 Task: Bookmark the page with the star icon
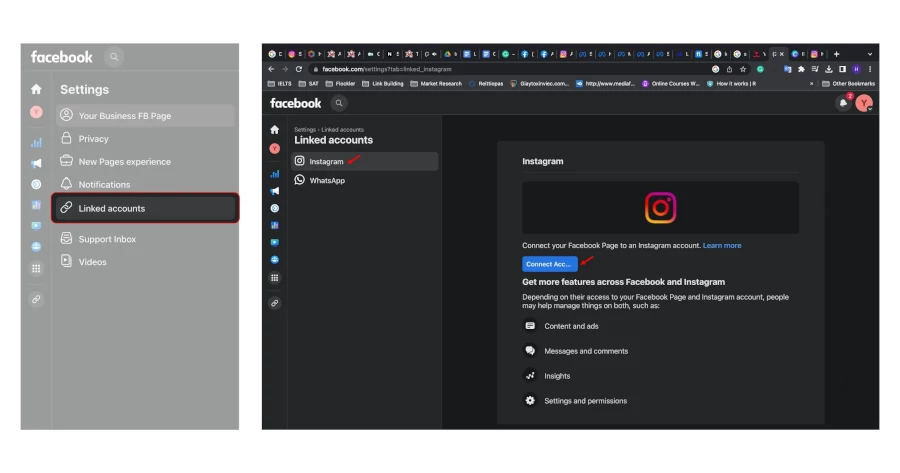pyautogui.click(x=743, y=69)
